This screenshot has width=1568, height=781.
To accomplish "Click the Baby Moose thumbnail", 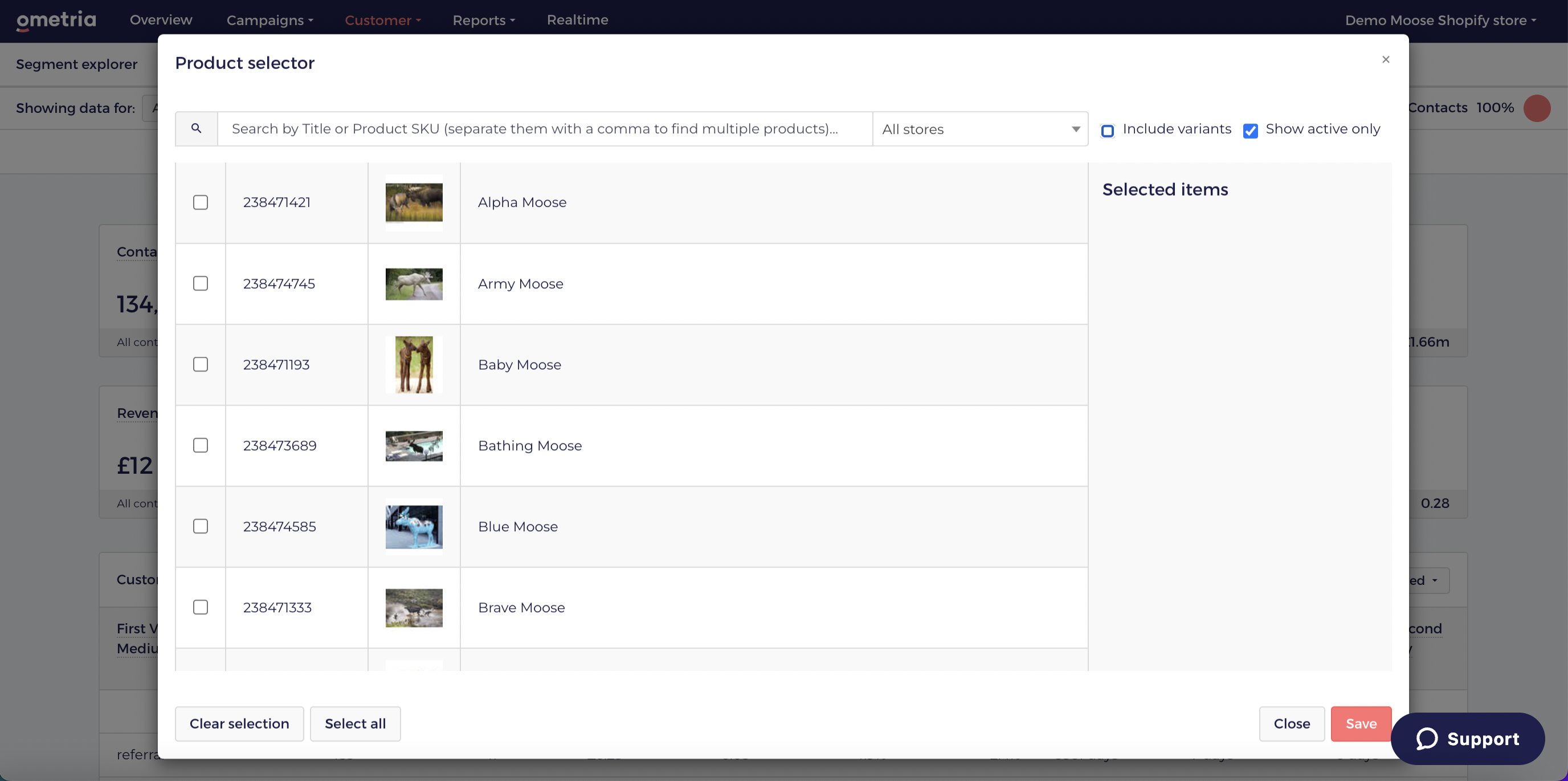I will (414, 364).
